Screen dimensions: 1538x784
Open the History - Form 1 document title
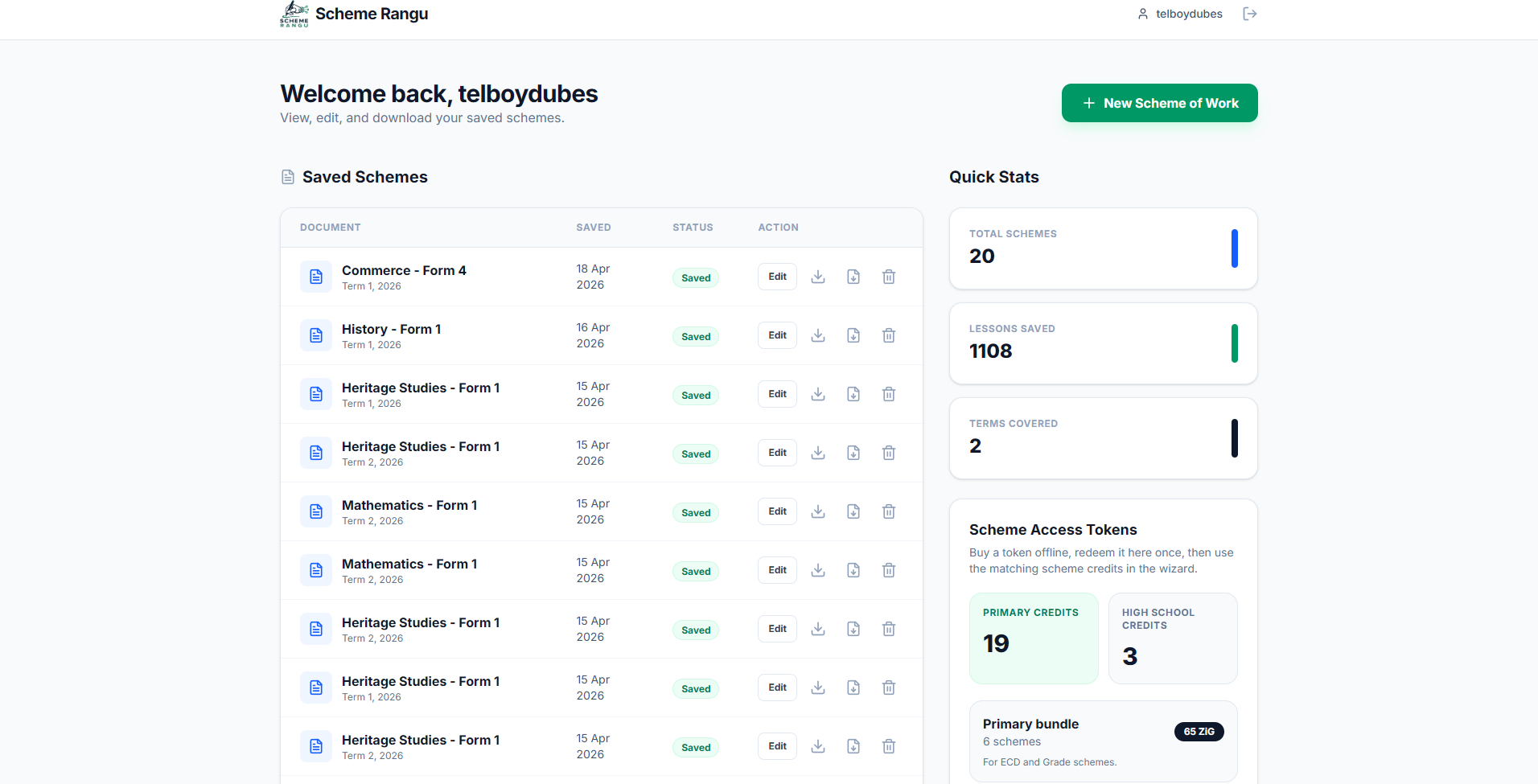coord(391,329)
